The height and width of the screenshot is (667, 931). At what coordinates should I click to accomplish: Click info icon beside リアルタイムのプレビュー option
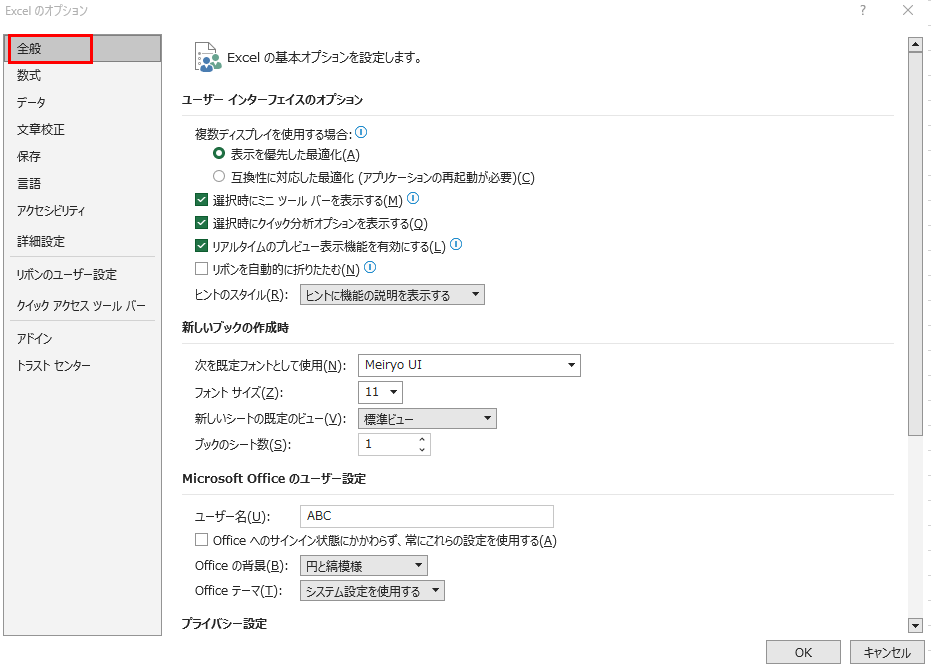pyautogui.click(x=456, y=244)
